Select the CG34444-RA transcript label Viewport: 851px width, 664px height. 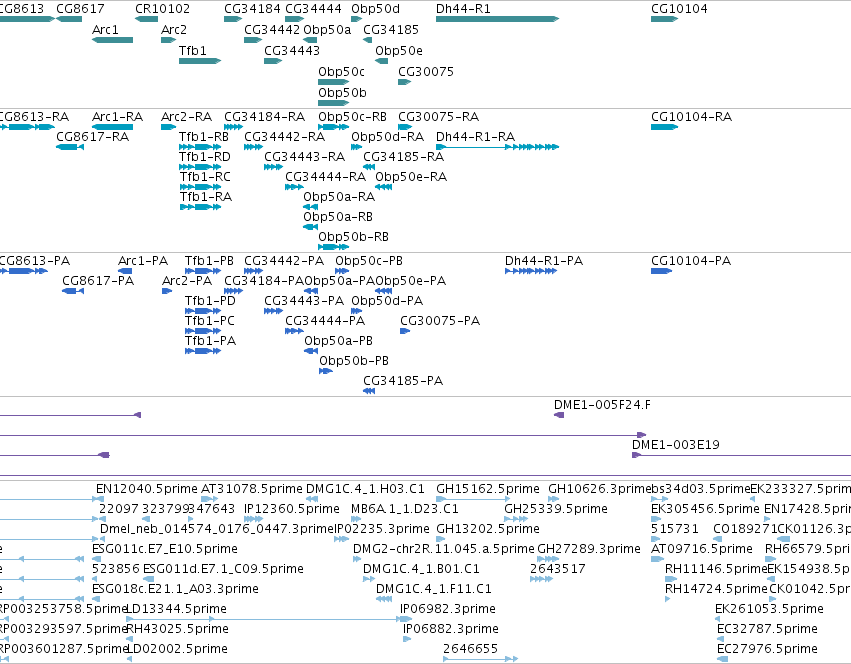click(325, 177)
